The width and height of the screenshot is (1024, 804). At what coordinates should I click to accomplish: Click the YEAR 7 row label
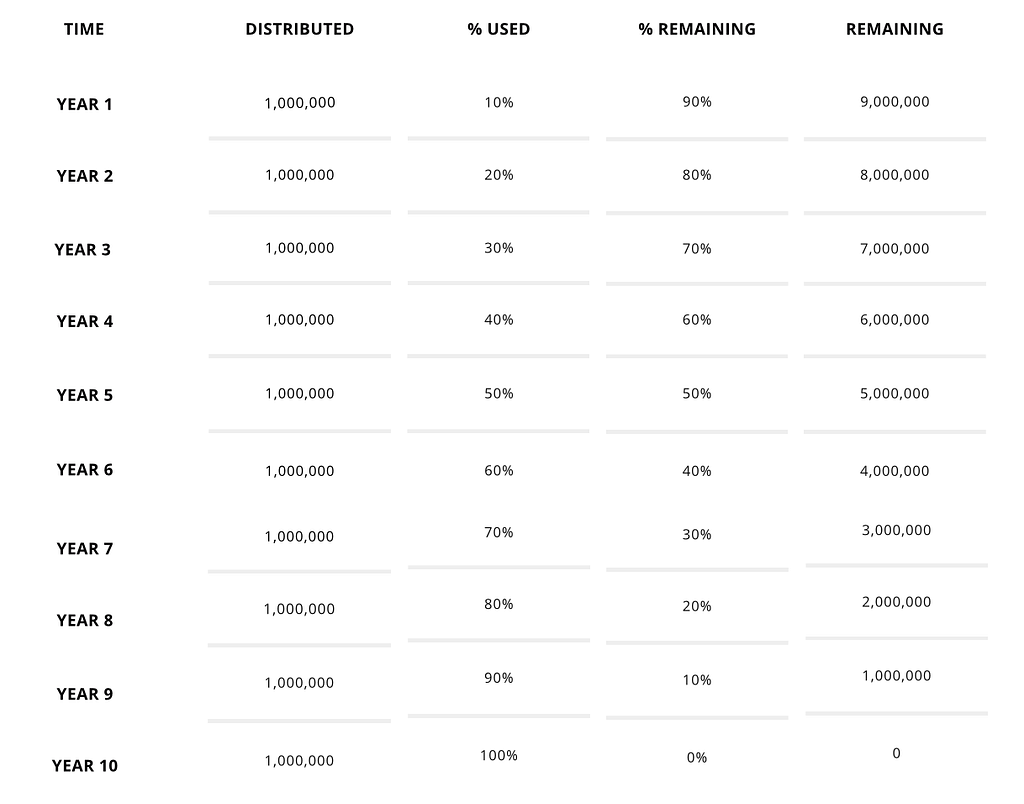coord(84,549)
